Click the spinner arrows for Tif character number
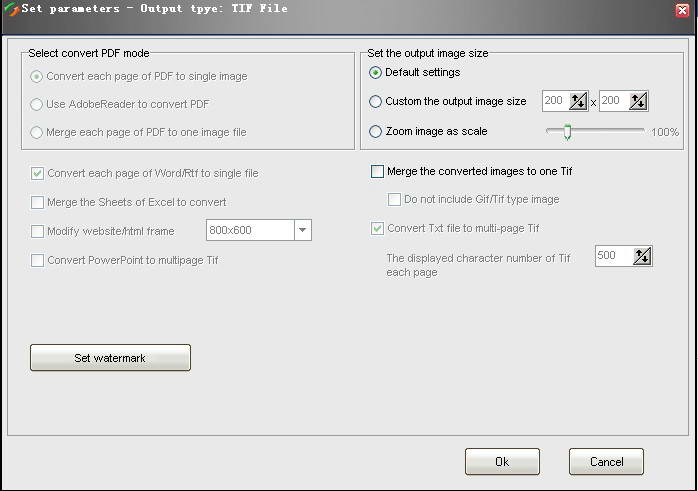Viewport: 698px width, 491px height. pos(641,257)
